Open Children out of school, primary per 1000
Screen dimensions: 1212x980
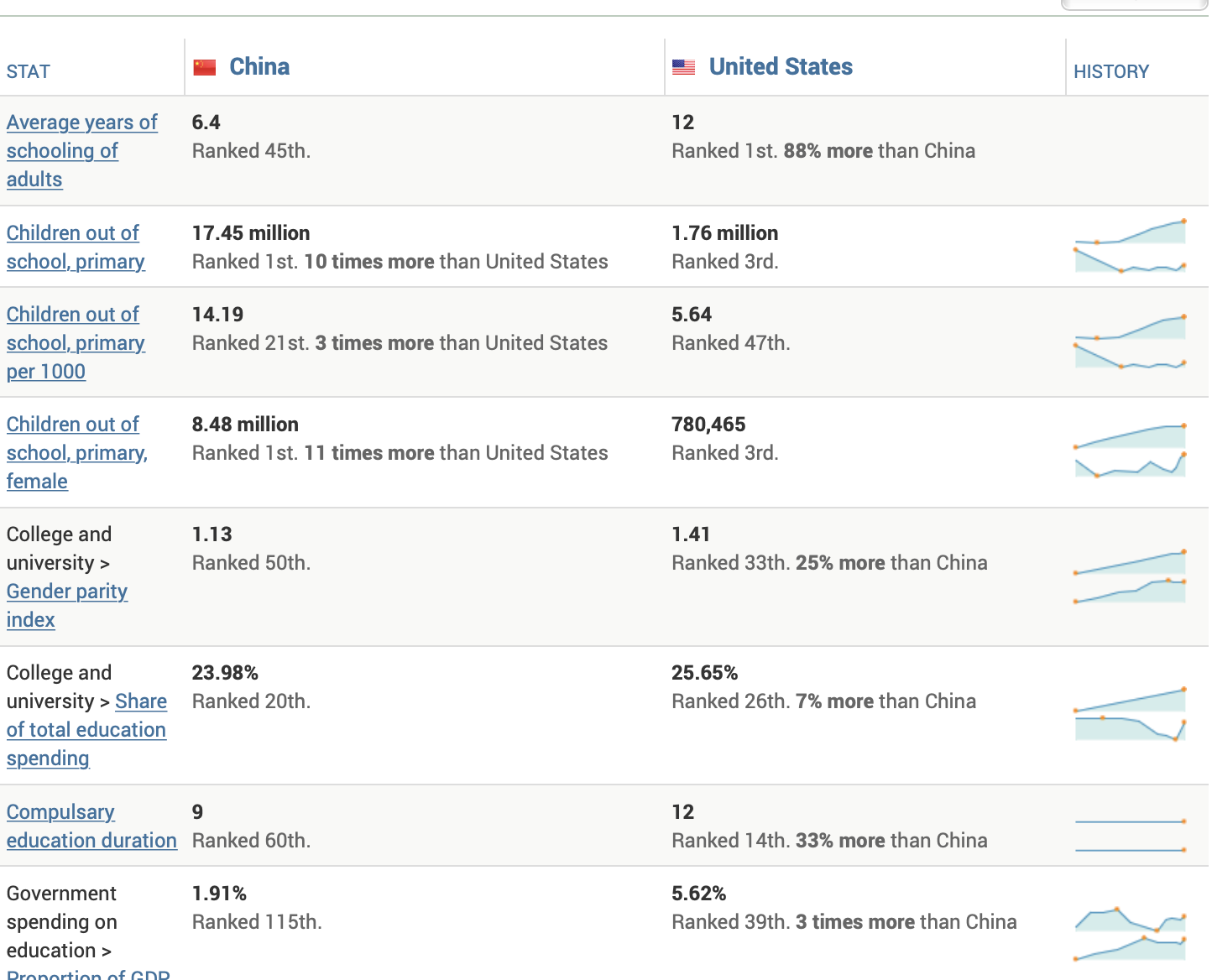tap(76, 343)
